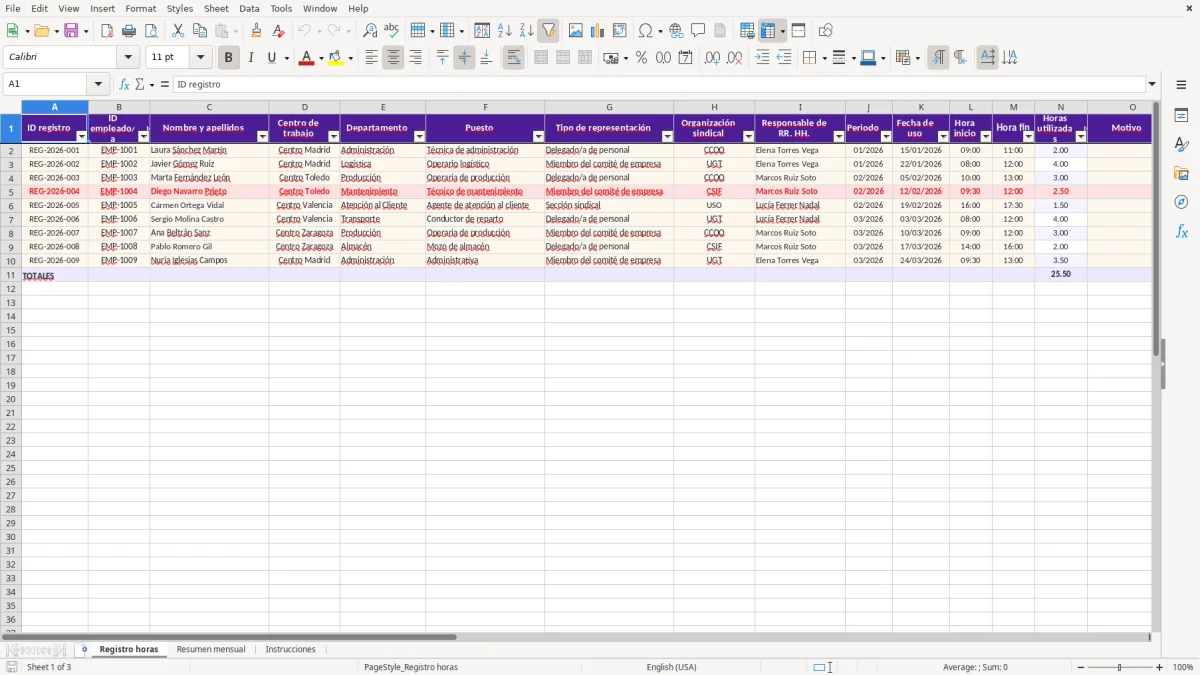Format as percent
The width and height of the screenshot is (1200, 675).
point(642,58)
